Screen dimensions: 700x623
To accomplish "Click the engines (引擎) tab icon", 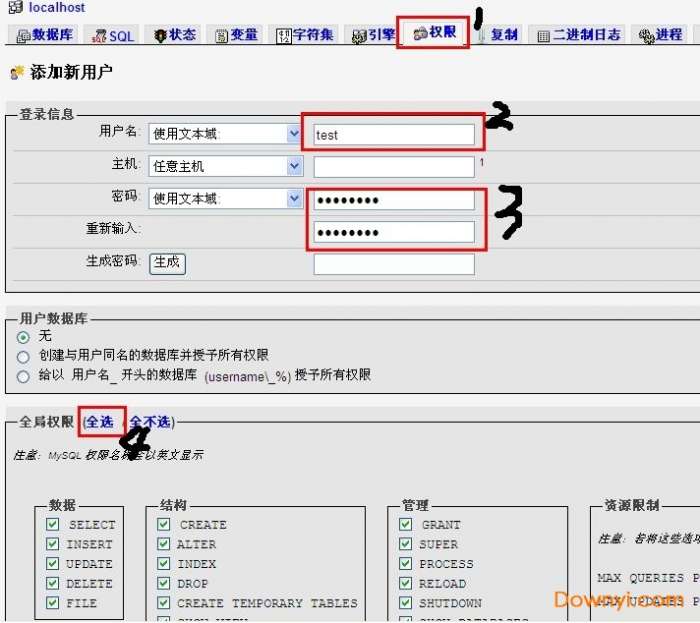I will 359,36.
